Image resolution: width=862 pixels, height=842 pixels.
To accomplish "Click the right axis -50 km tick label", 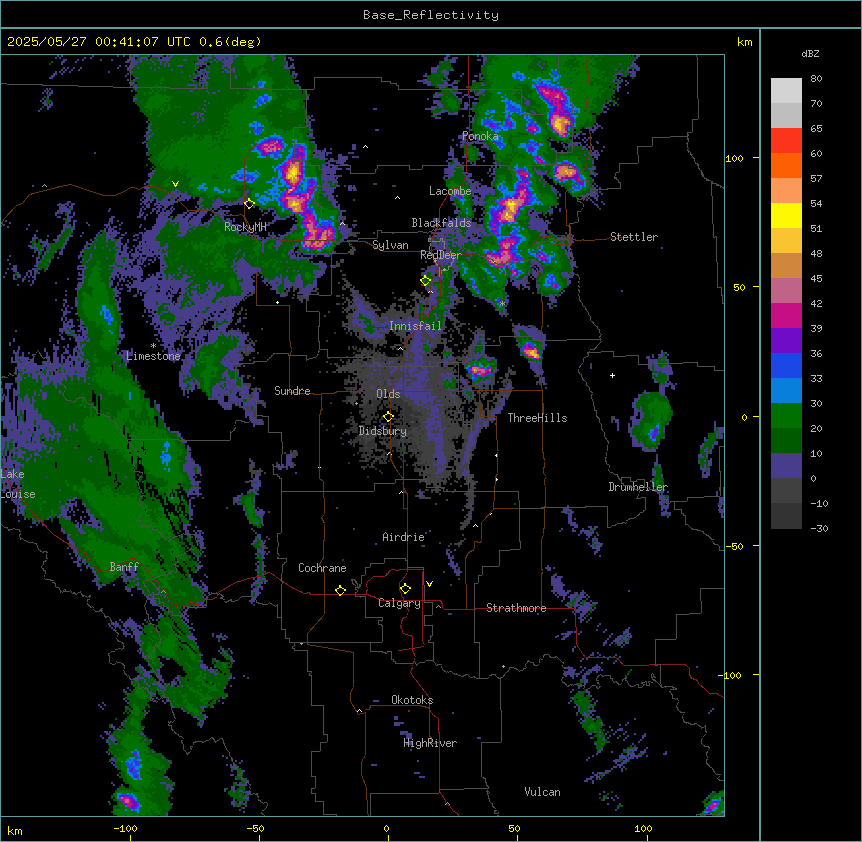I will pos(734,546).
